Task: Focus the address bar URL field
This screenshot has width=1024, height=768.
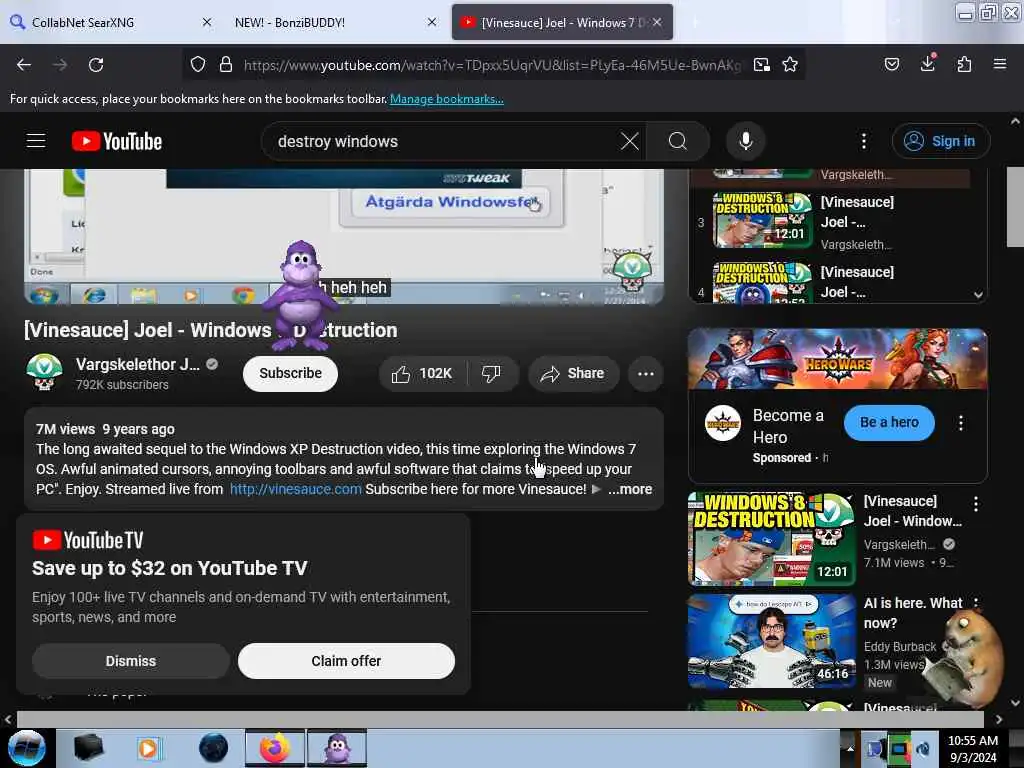Action: pyautogui.click(x=492, y=65)
